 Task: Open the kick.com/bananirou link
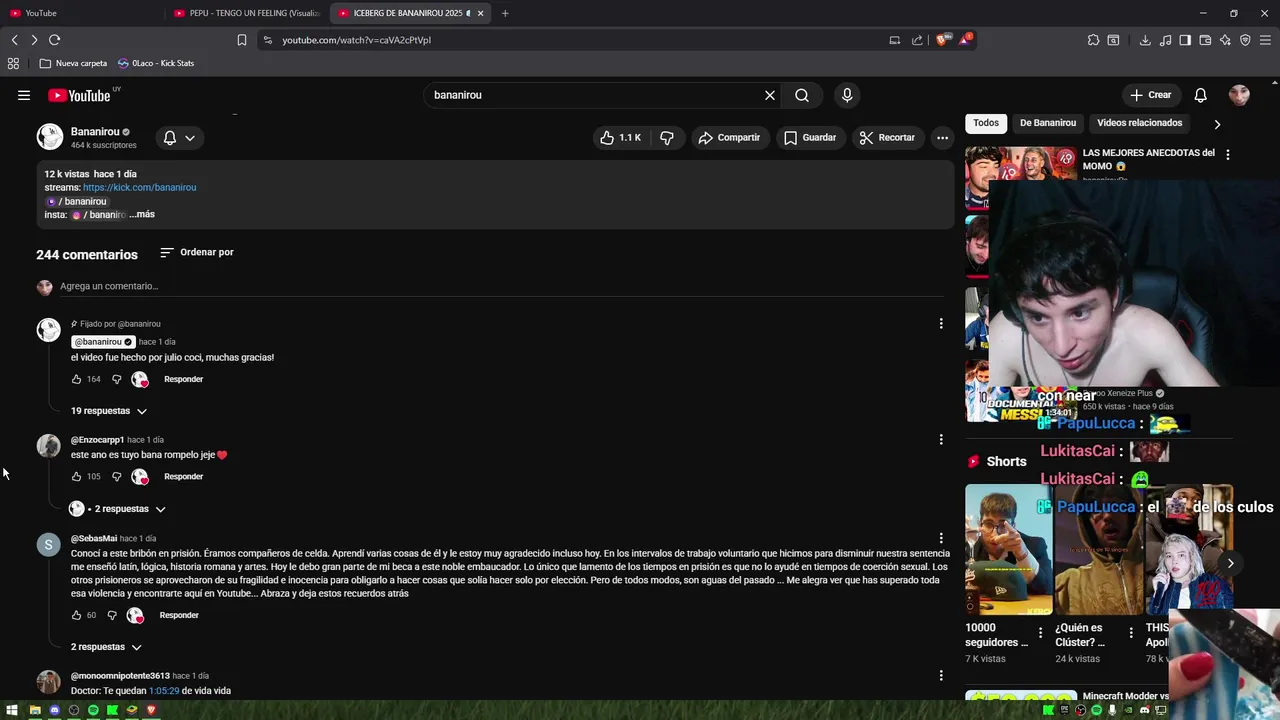(139, 187)
